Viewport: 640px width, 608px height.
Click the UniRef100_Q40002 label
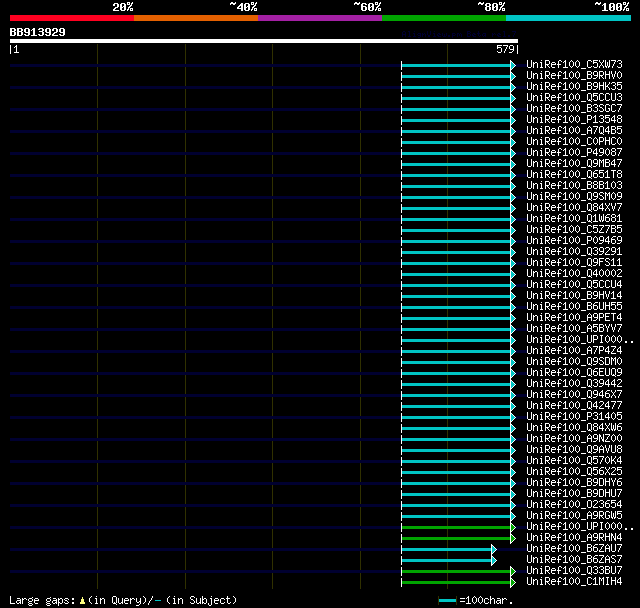(x=574, y=274)
